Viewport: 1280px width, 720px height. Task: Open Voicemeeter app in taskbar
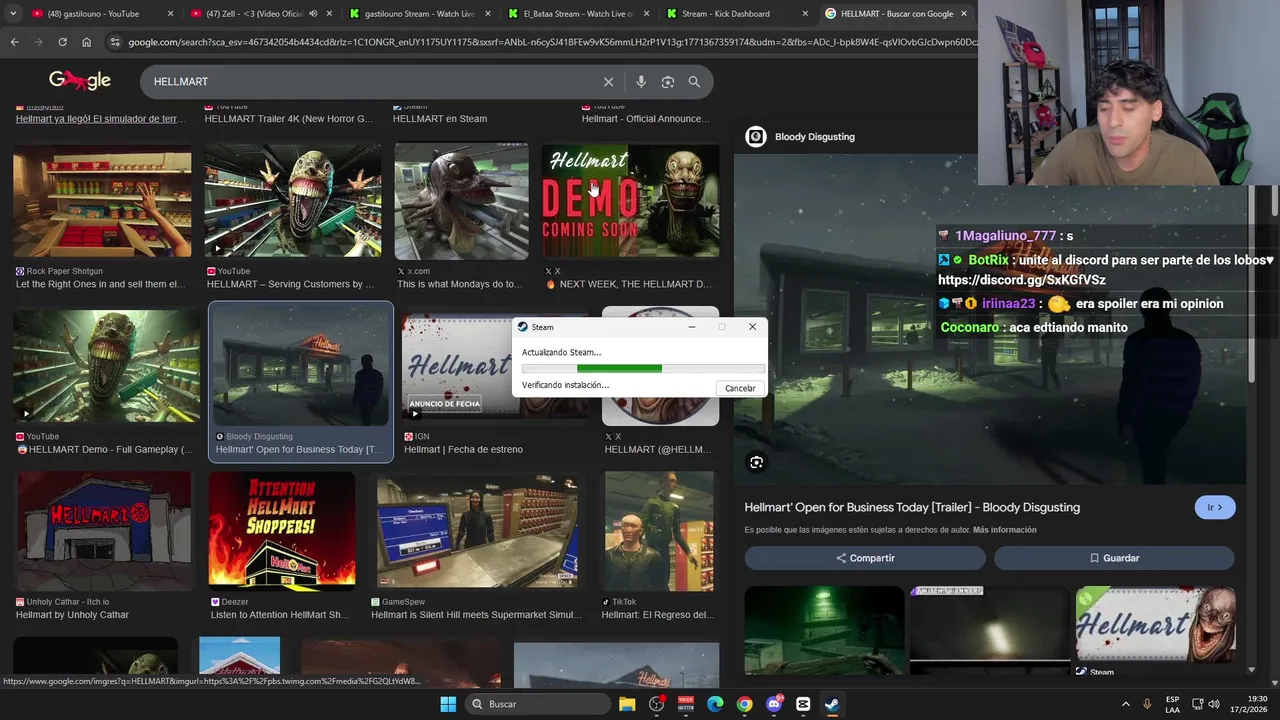click(x=686, y=704)
